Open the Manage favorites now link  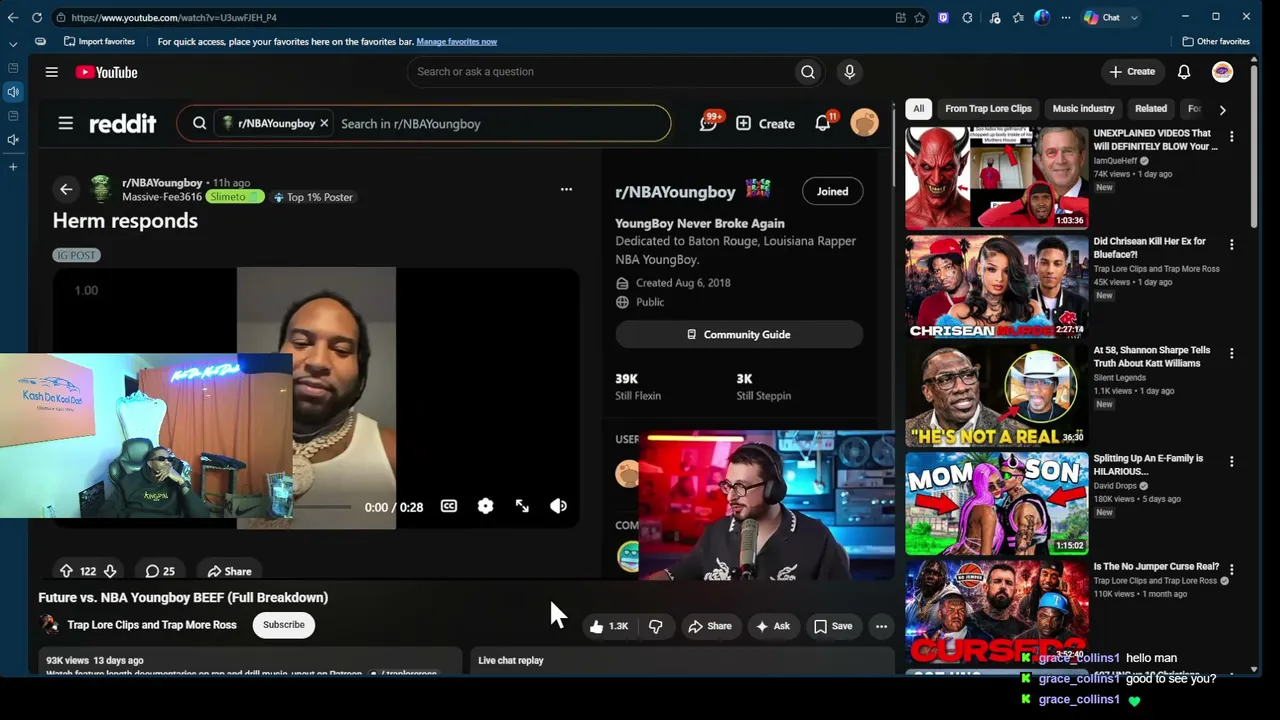pyautogui.click(x=456, y=41)
